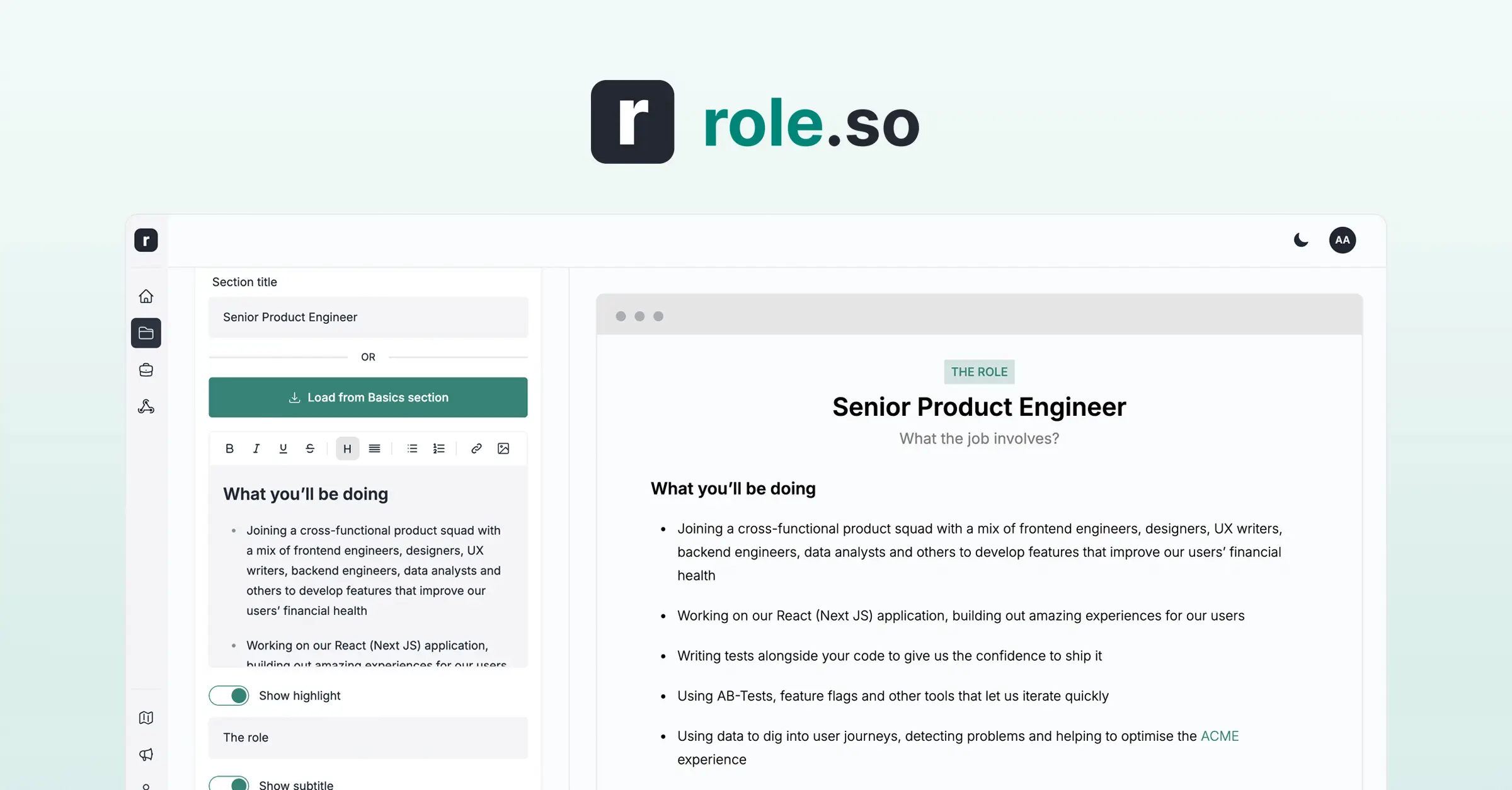Open the ACME link in preview
1512x790 pixels.
point(1219,736)
